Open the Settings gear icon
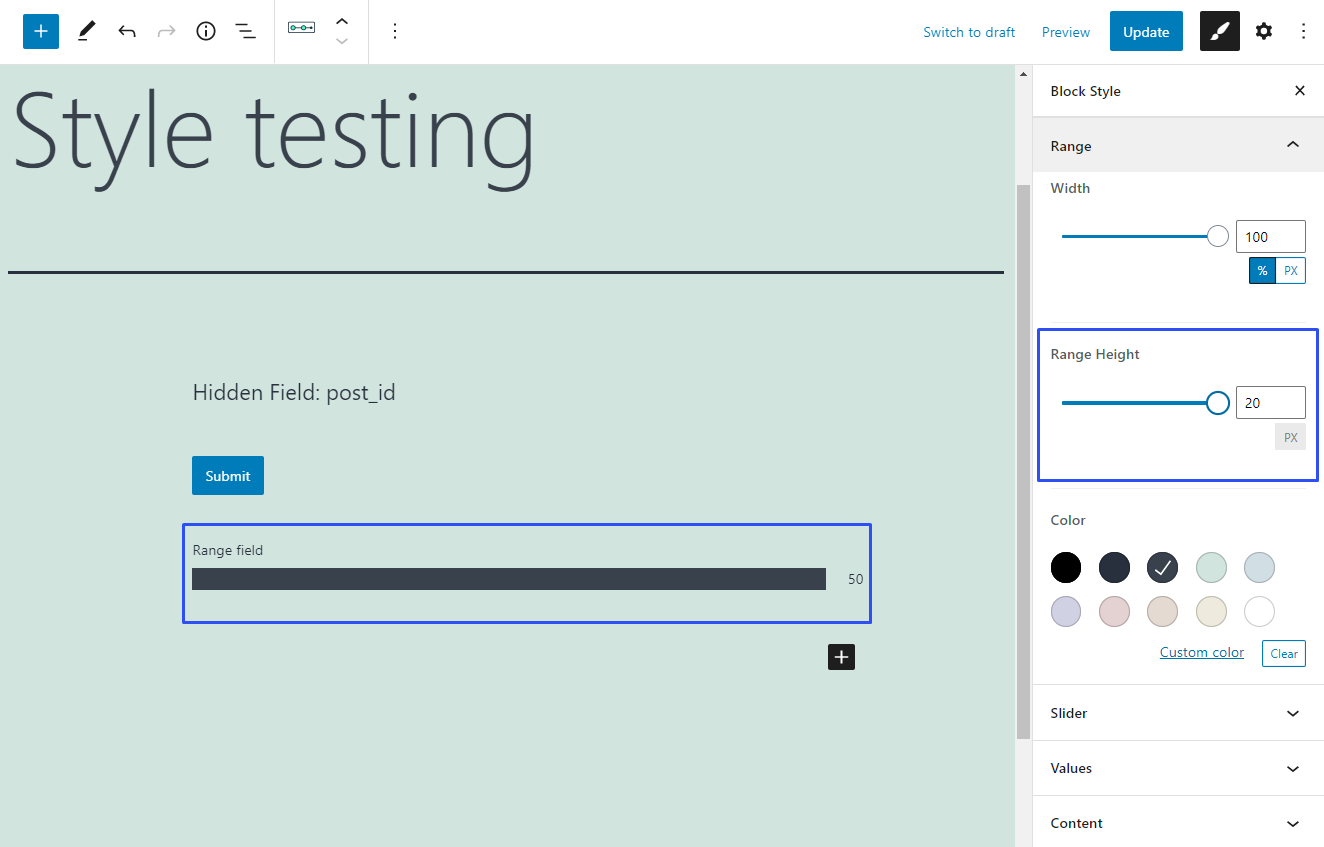The width and height of the screenshot is (1324, 847). tap(1264, 31)
